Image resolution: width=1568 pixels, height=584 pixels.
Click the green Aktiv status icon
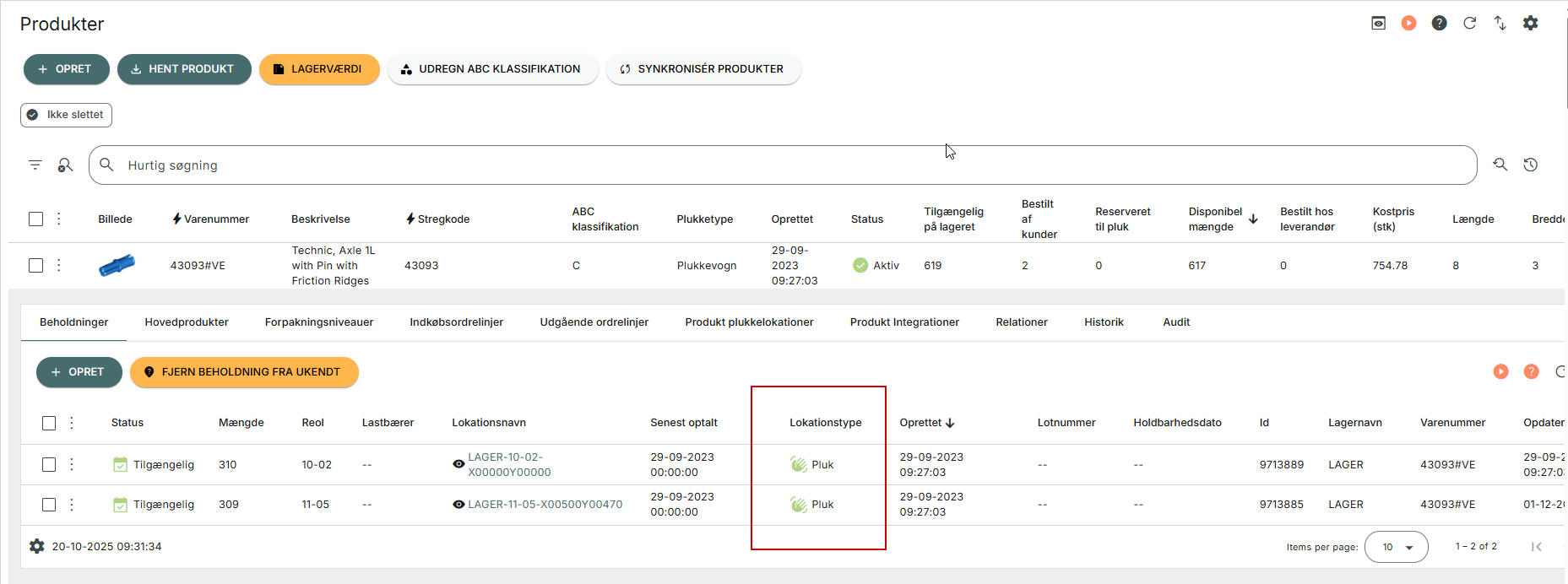[x=860, y=265]
